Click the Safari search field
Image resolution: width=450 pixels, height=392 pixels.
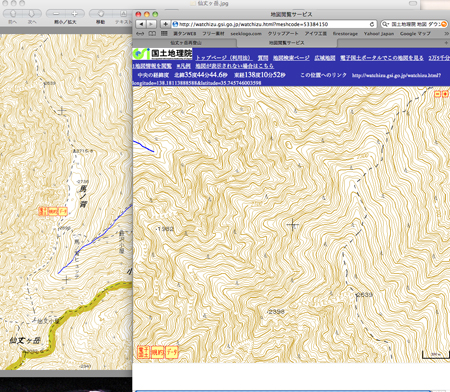[x=414, y=24]
